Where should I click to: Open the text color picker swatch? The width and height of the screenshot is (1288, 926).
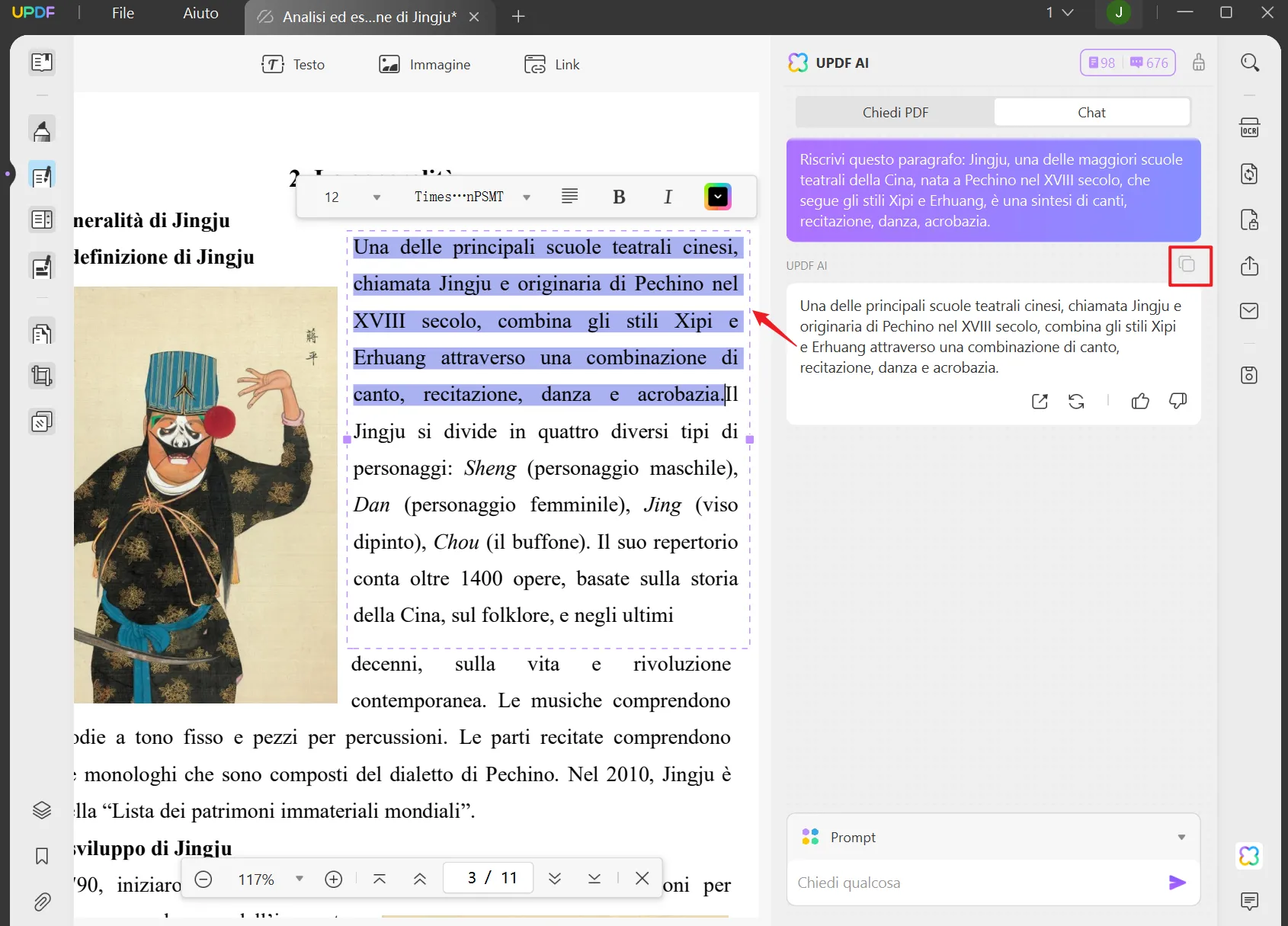tap(718, 197)
